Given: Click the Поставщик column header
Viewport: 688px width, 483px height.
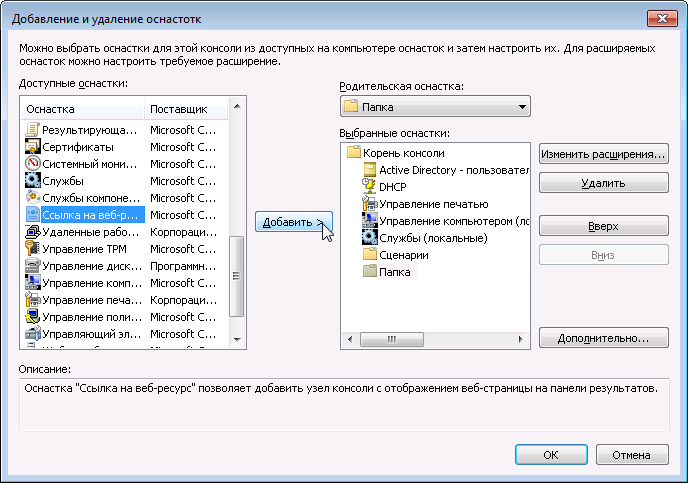Looking at the screenshot, I should click(186, 109).
